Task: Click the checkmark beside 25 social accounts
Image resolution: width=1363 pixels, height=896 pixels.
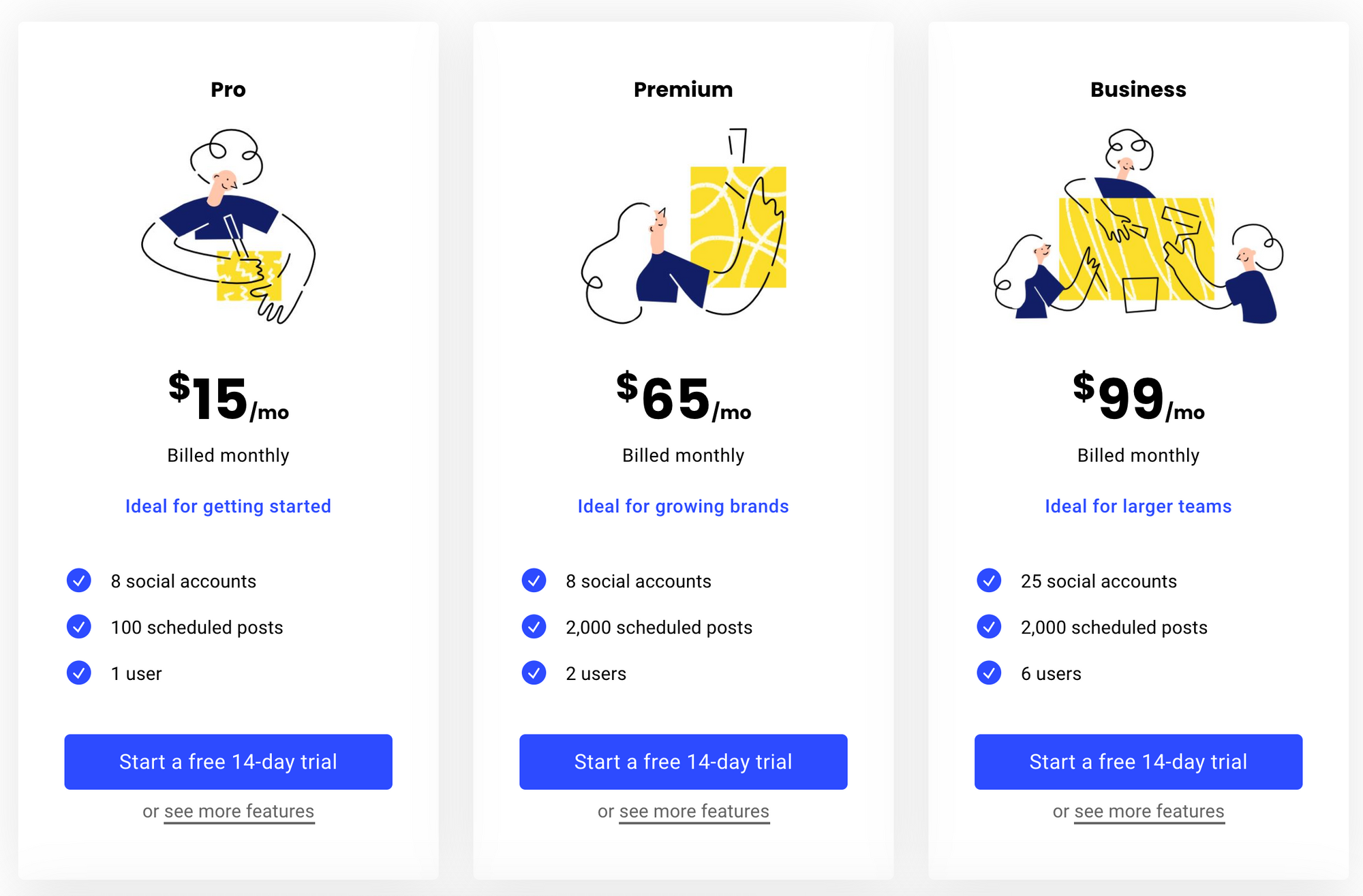Action: (989, 581)
